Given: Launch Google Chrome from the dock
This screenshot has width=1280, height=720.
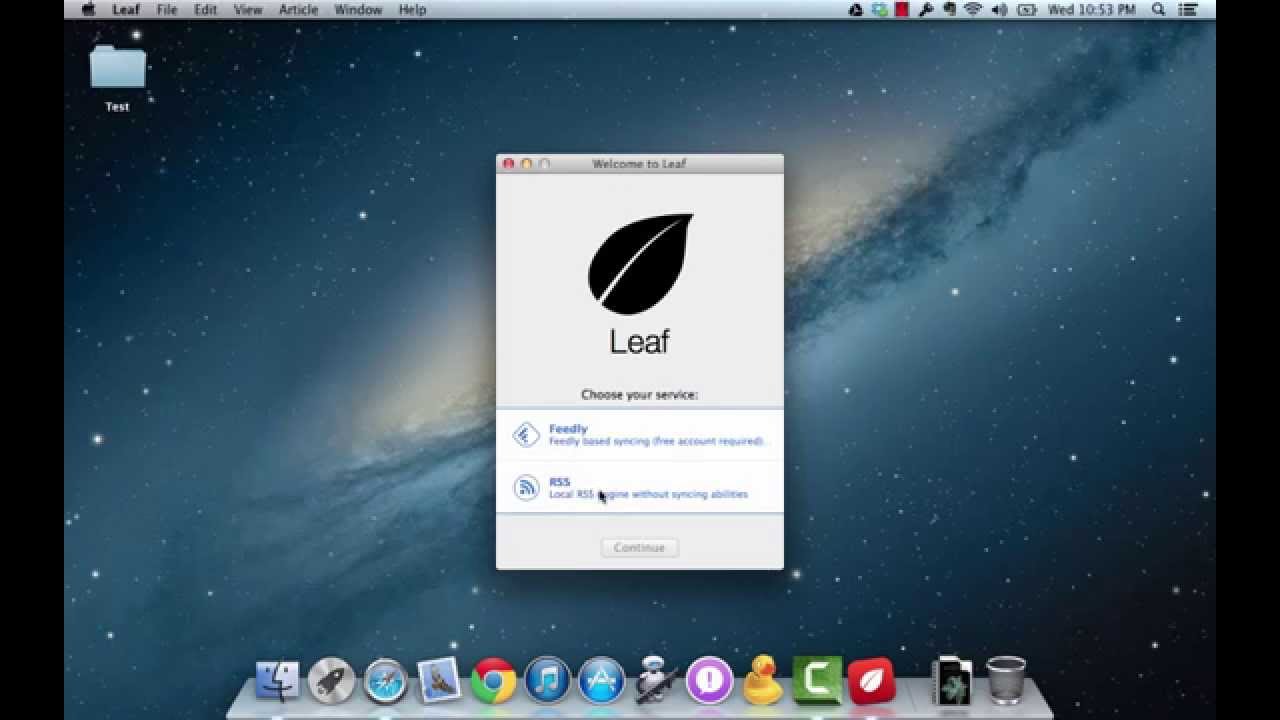Looking at the screenshot, I should coord(494,681).
